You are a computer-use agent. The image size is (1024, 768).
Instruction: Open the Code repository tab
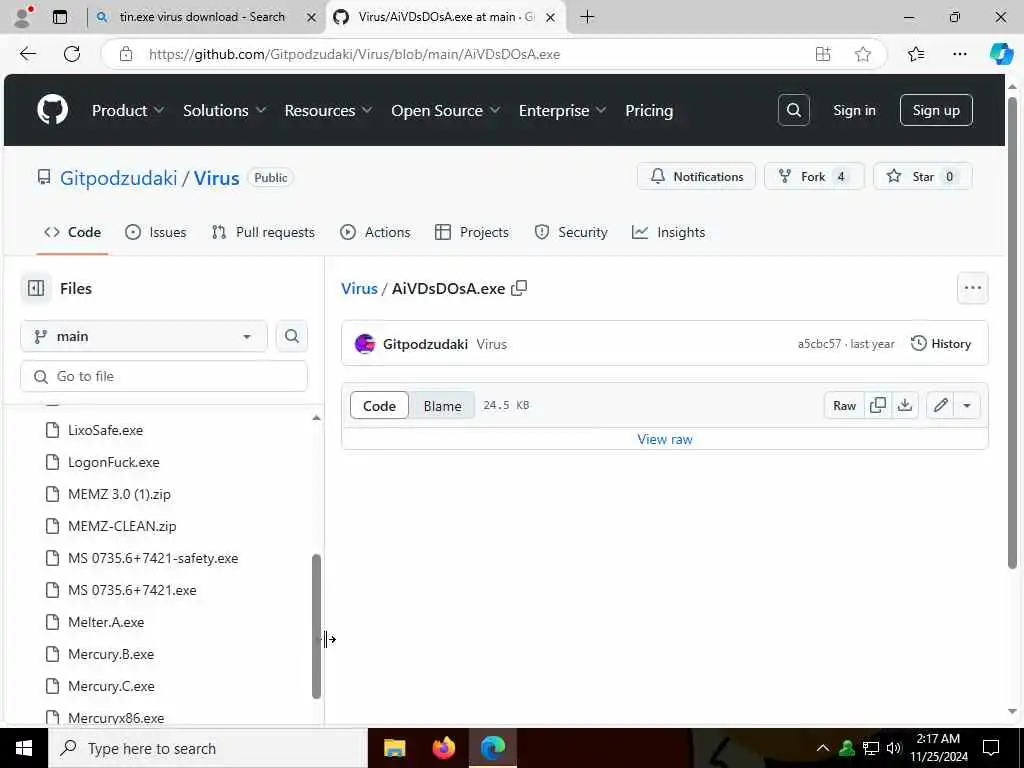[x=72, y=232]
